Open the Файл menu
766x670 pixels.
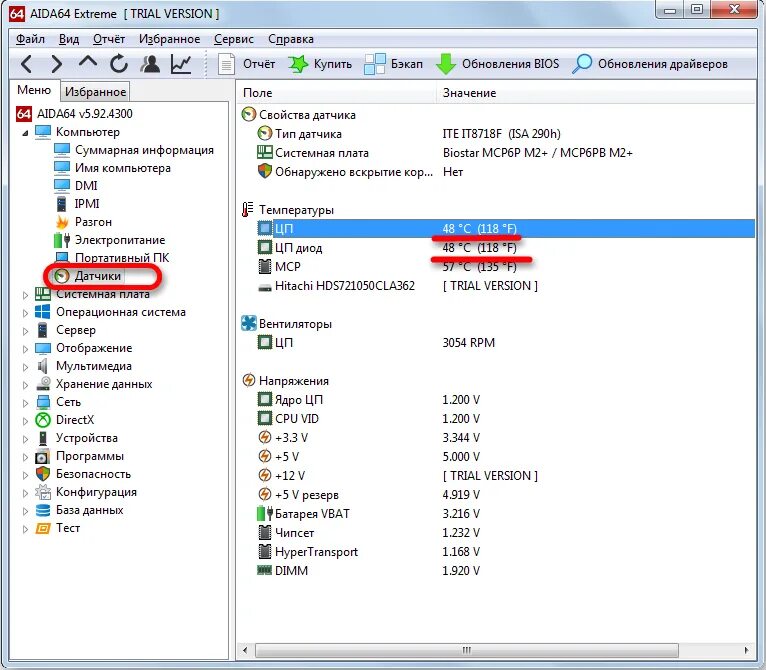(30, 39)
